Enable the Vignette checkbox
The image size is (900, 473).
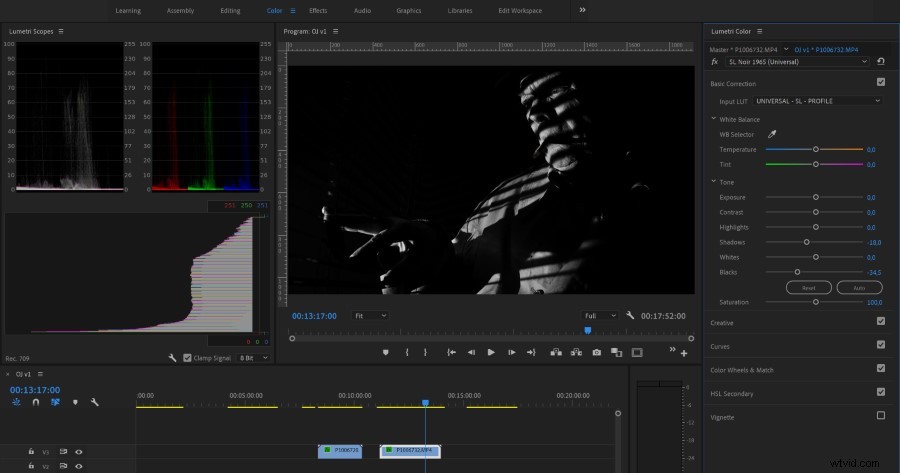[881, 415]
